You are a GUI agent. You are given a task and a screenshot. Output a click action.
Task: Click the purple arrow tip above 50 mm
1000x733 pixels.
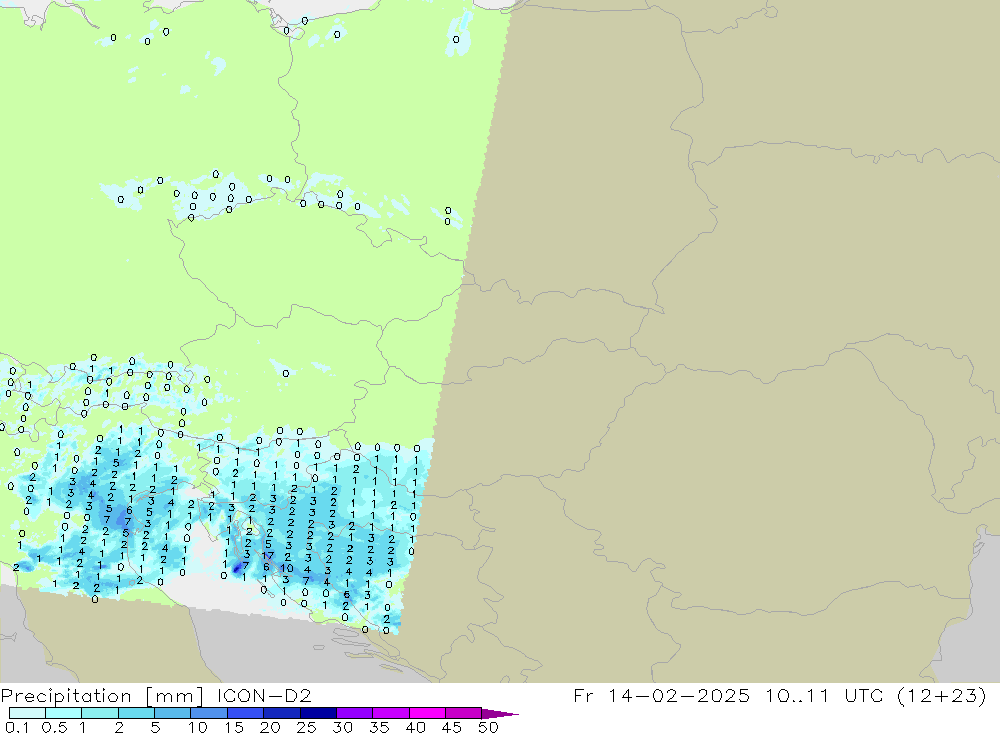[500, 714]
